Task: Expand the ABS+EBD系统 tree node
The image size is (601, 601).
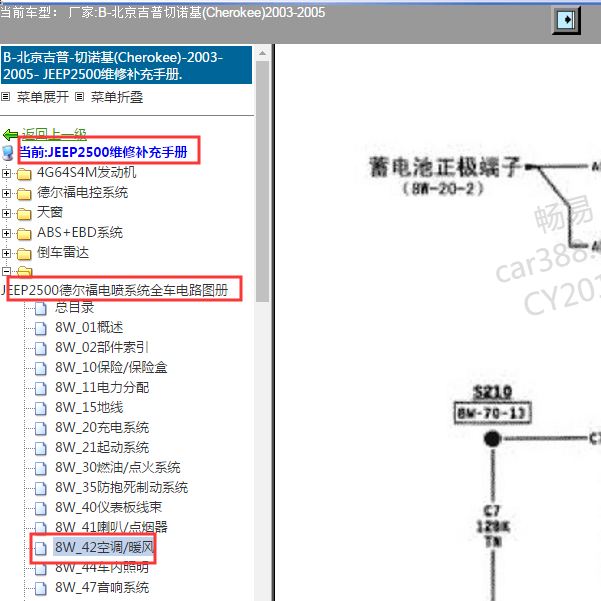Action: click(6, 233)
